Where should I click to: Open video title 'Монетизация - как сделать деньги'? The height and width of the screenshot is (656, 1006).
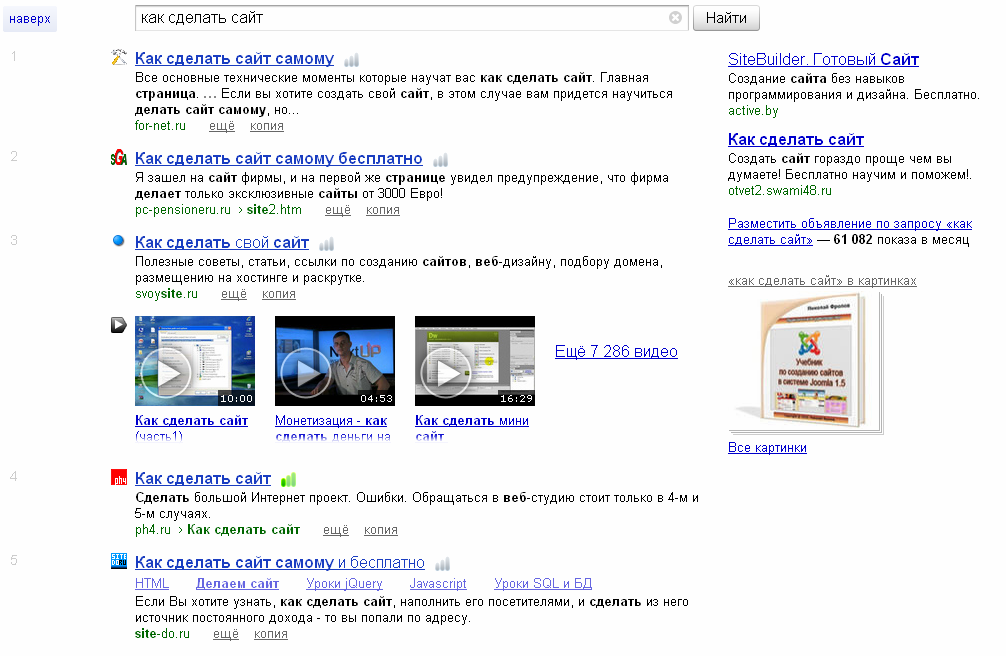point(332,427)
